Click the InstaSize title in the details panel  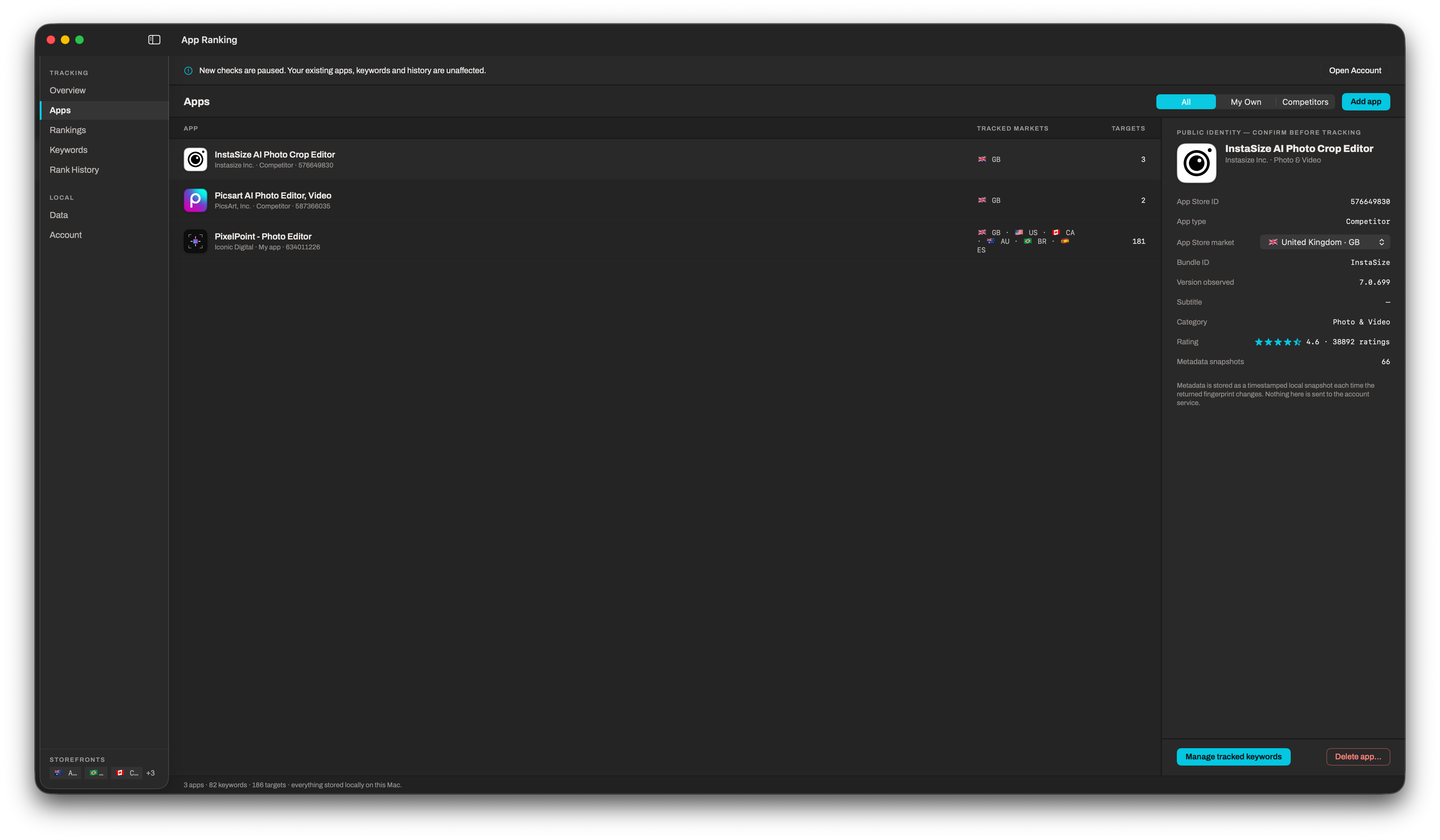(1299, 149)
